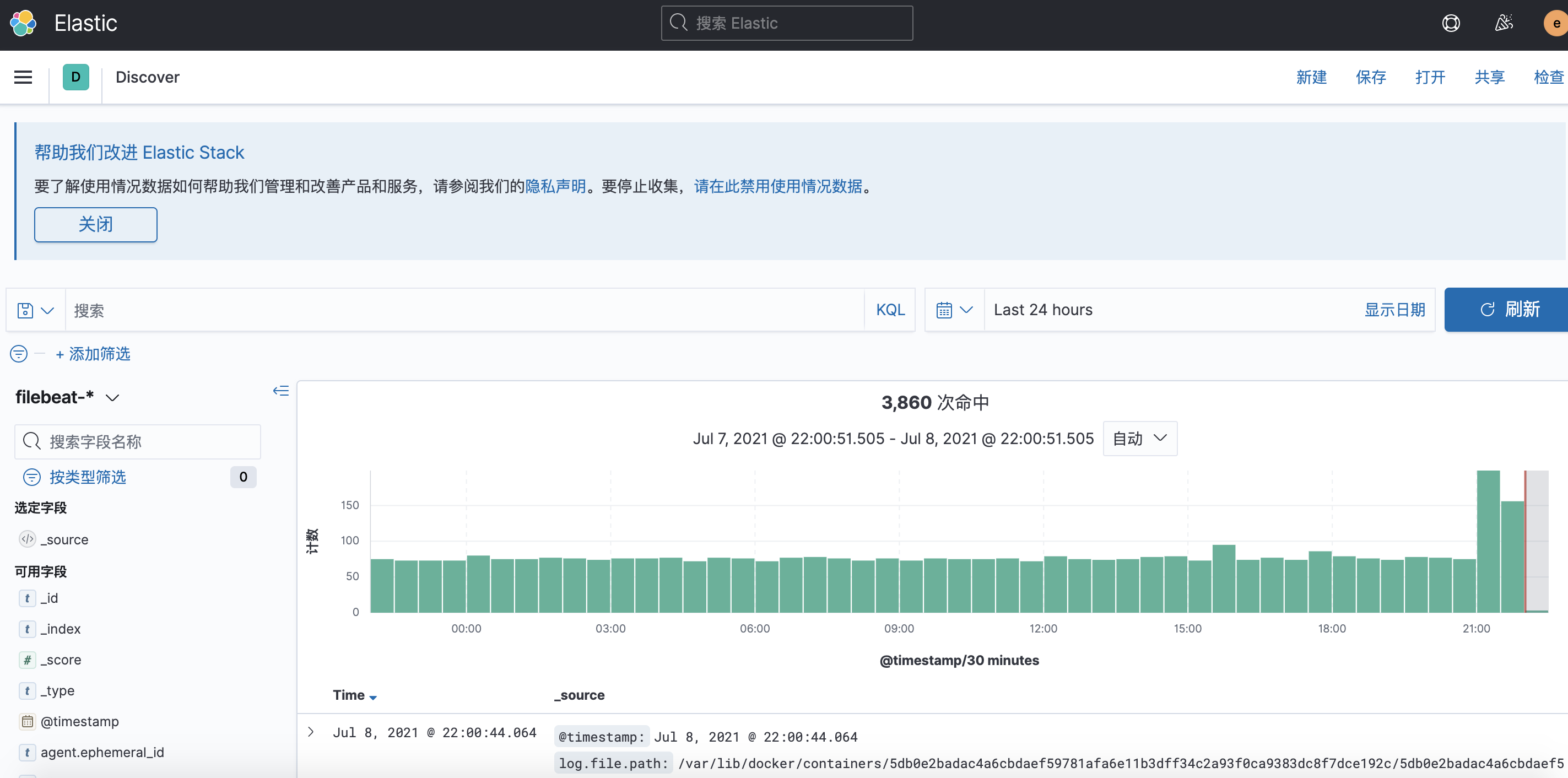Click the _source field type icon

tap(28, 539)
